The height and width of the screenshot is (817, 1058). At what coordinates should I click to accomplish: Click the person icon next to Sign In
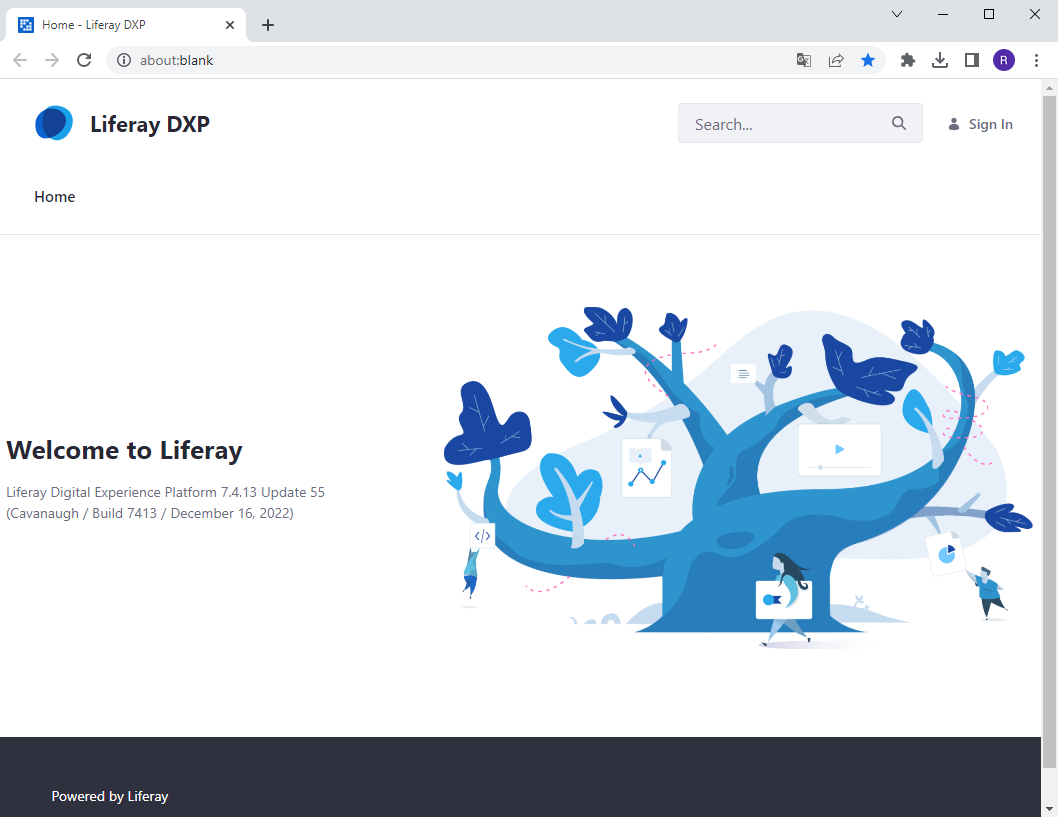(x=953, y=123)
